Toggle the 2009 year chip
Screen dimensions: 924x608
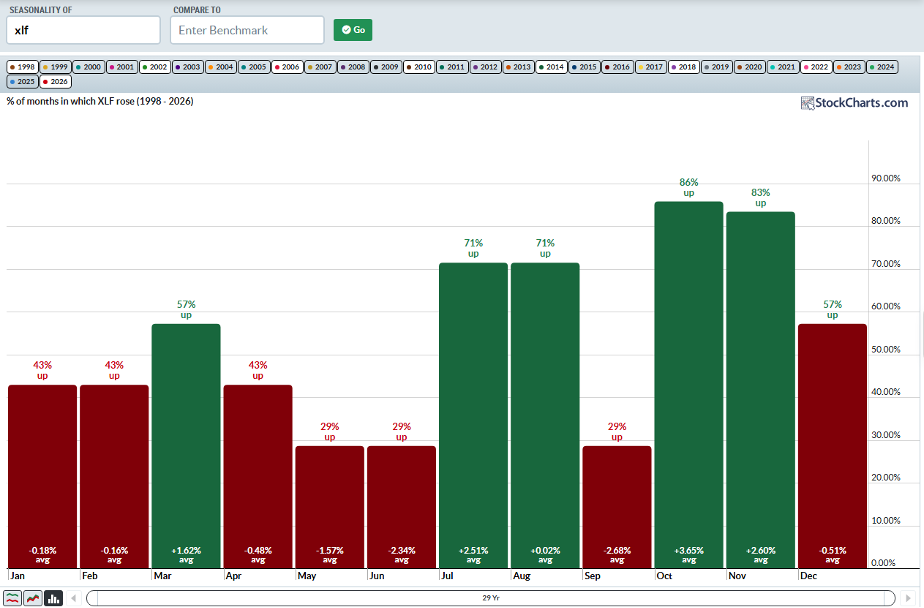tap(385, 67)
